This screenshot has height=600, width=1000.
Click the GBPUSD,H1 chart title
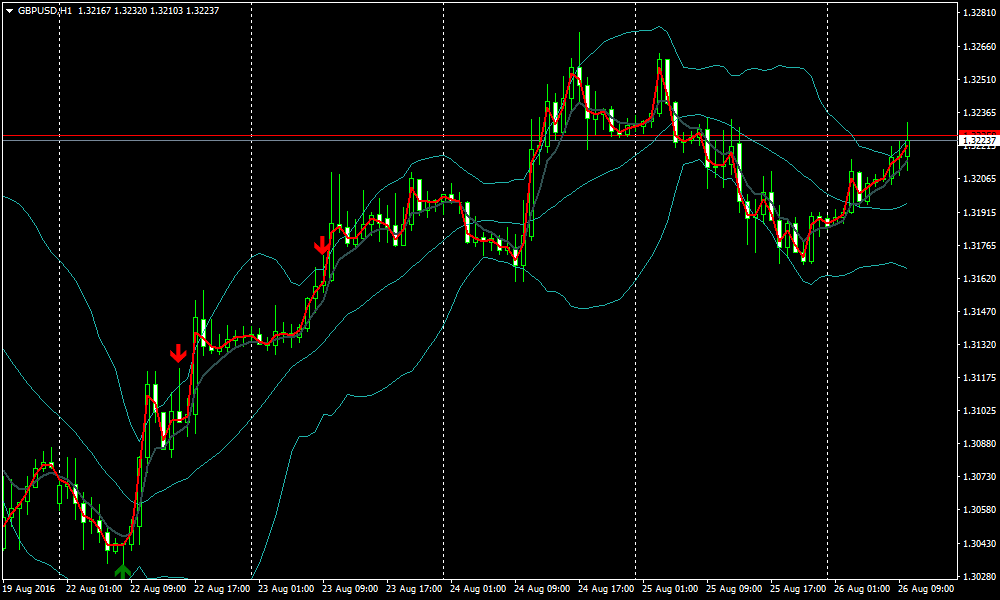coord(44,10)
